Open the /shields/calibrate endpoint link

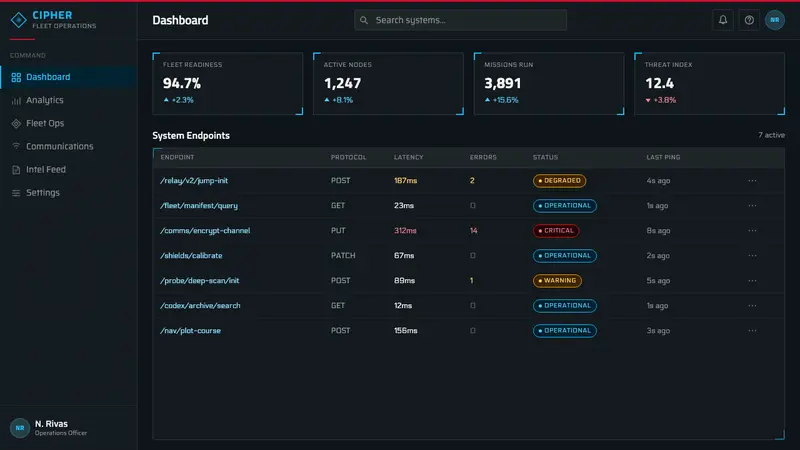coord(191,256)
